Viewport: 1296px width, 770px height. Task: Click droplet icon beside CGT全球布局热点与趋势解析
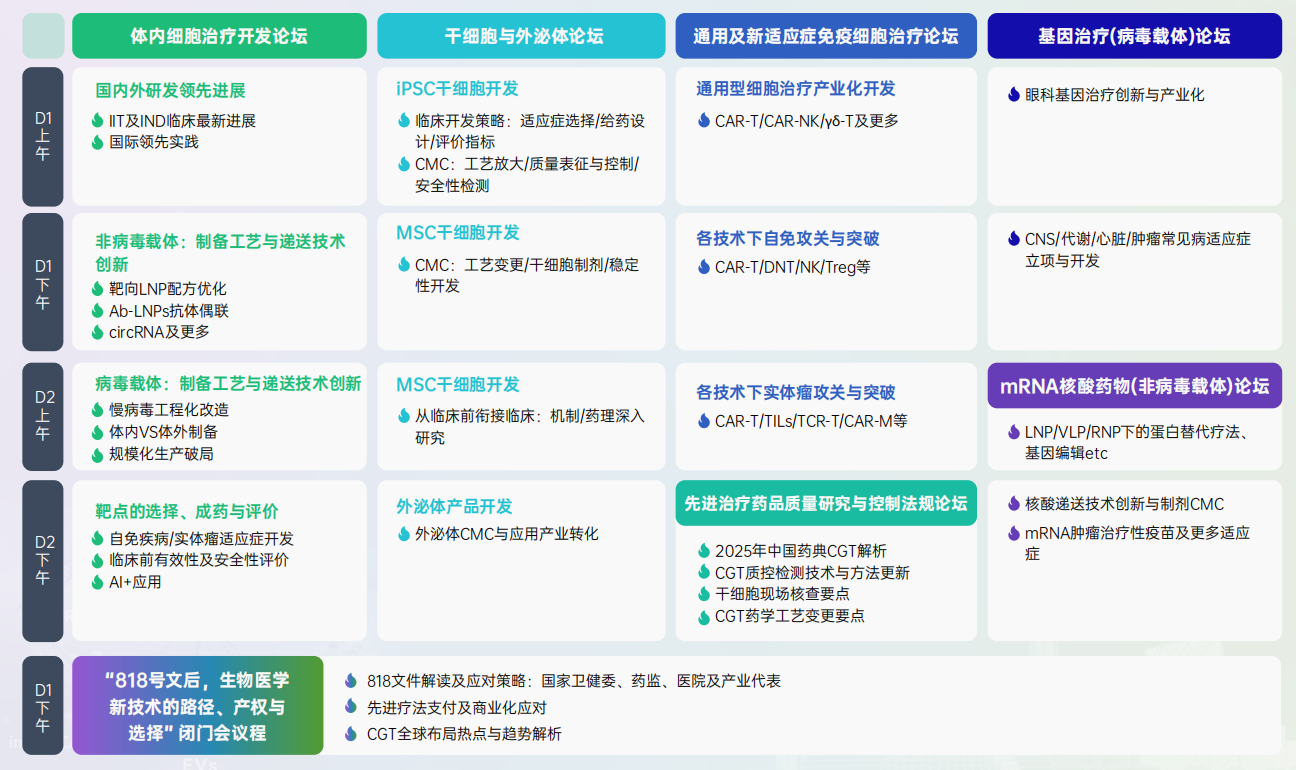[350, 733]
